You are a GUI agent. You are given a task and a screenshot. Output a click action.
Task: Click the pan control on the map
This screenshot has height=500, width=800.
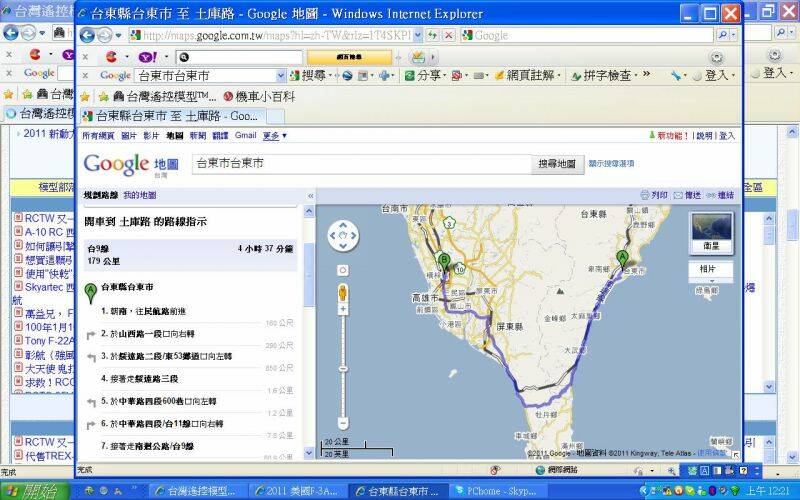[343, 235]
